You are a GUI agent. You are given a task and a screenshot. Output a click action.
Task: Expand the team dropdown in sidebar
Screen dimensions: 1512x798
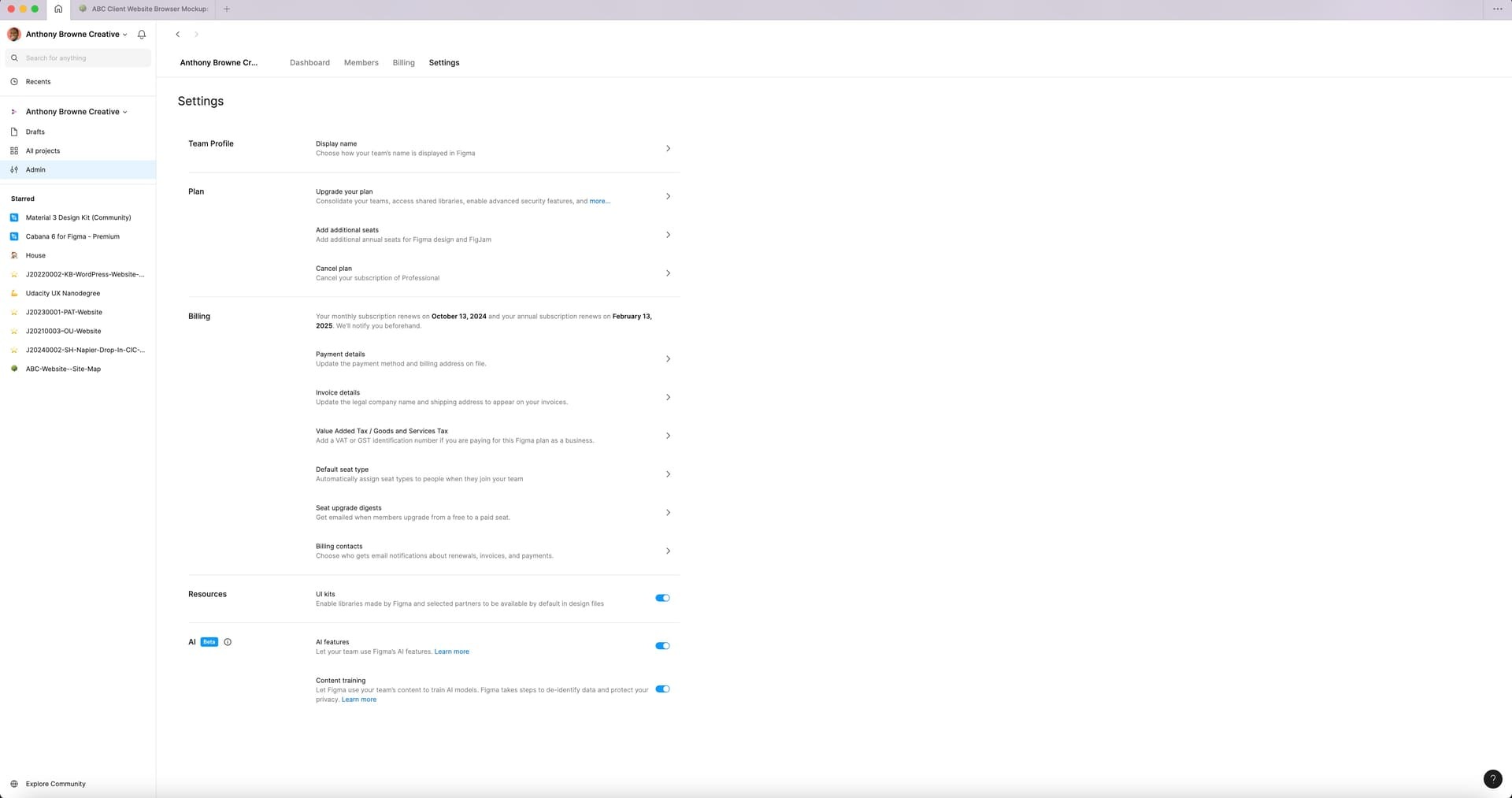click(76, 112)
